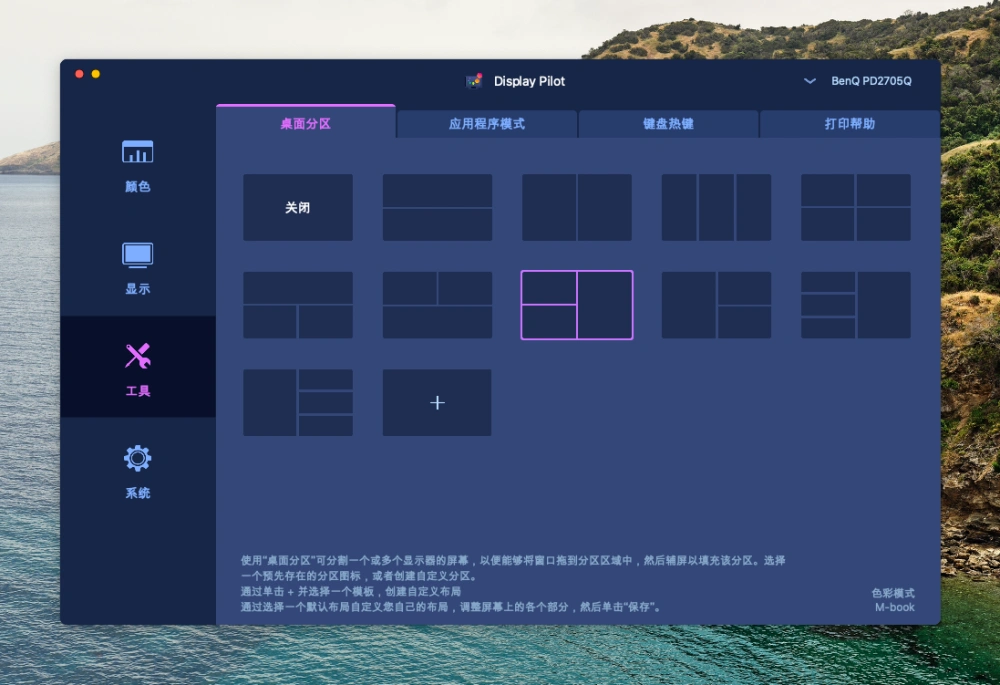Image resolution: width=1000 pixels, height=685 pixels.
Task: Choose the one-left two-right layout
Action: click(x=716, y=305)
